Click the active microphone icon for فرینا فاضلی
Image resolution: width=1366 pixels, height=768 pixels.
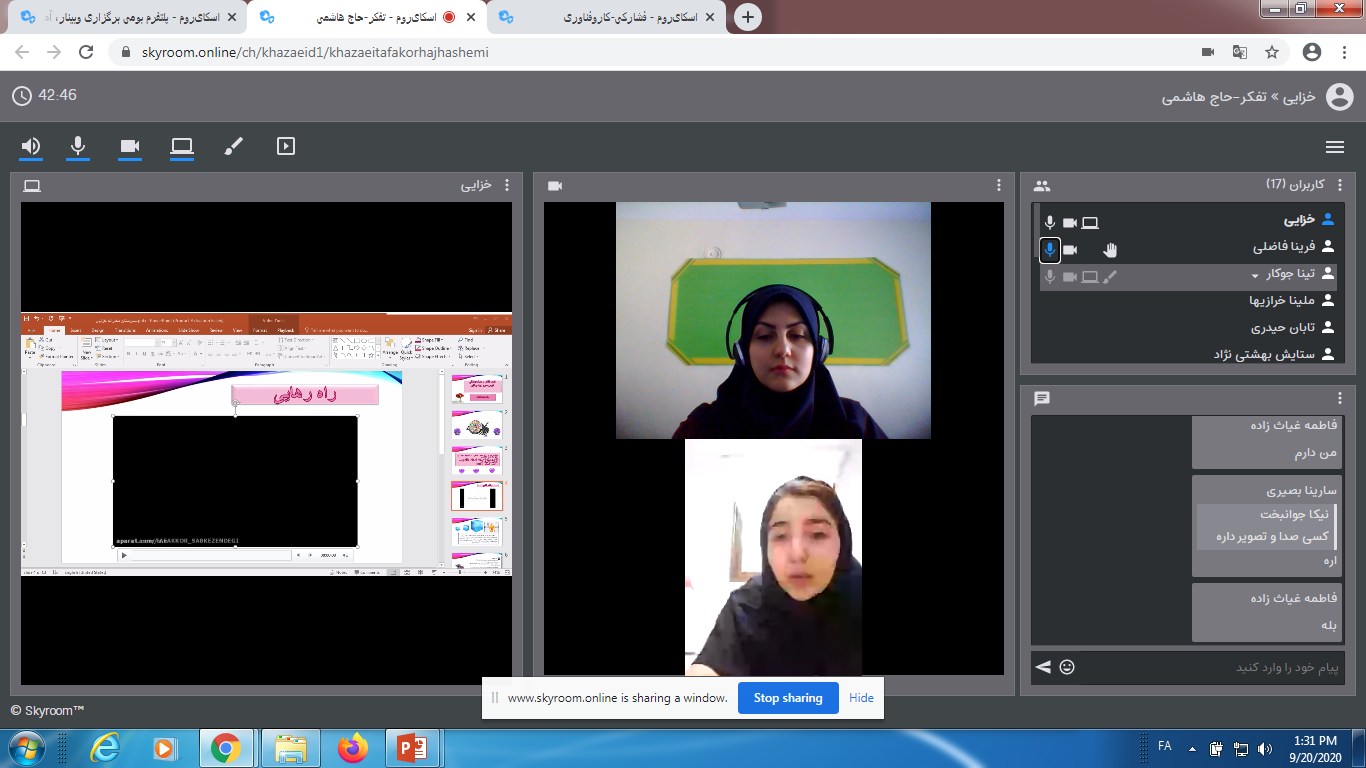point(1049,249)
